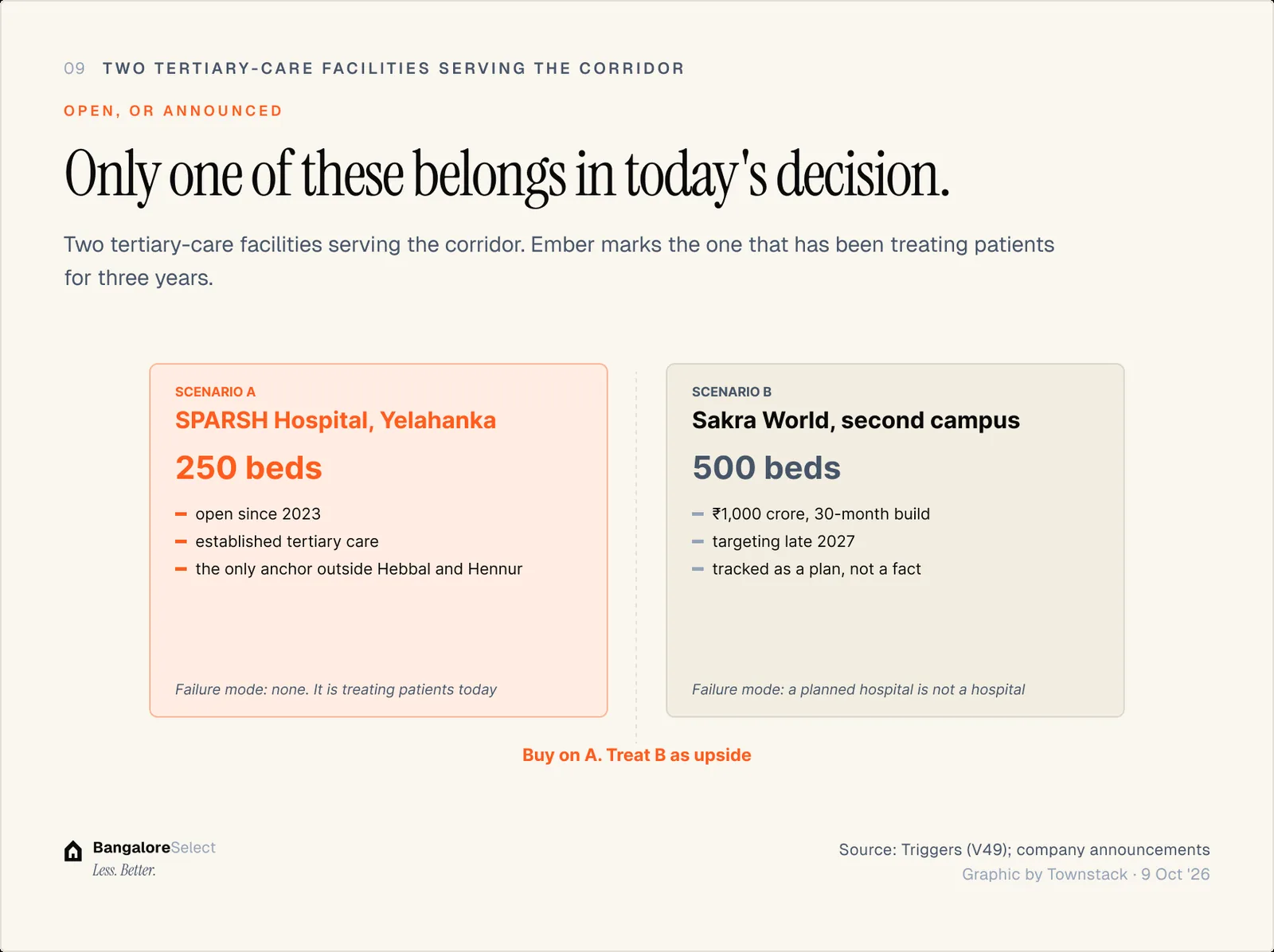Image resolution: width=1274 pixels, height=952 pixels.
Task: Click the Source: Triggers (V49) citation
Action: [x=1024, y=849]
